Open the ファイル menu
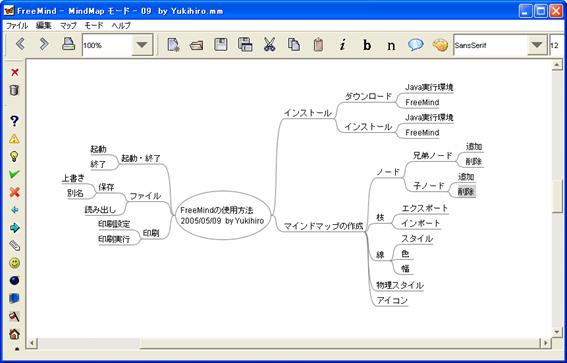This screenshot has width=567, height=363. pos(17,26)
